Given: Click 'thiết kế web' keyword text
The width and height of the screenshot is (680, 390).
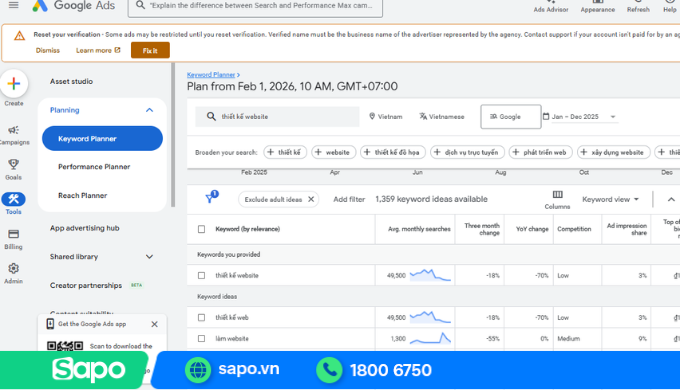Looking at the screenshot, I should pyautogui.click(x=232, y=317).
